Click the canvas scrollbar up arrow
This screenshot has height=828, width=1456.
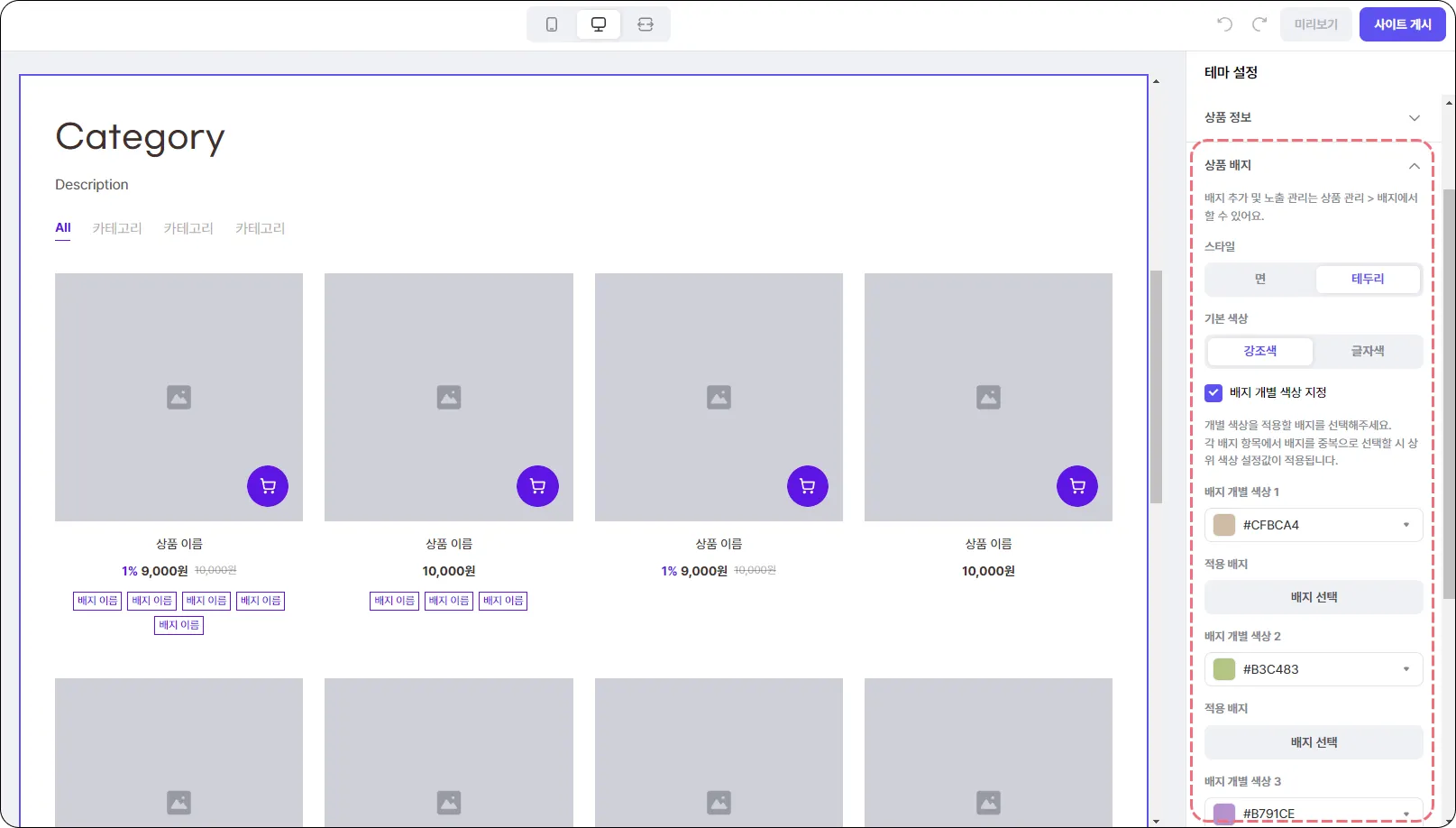1156,82
